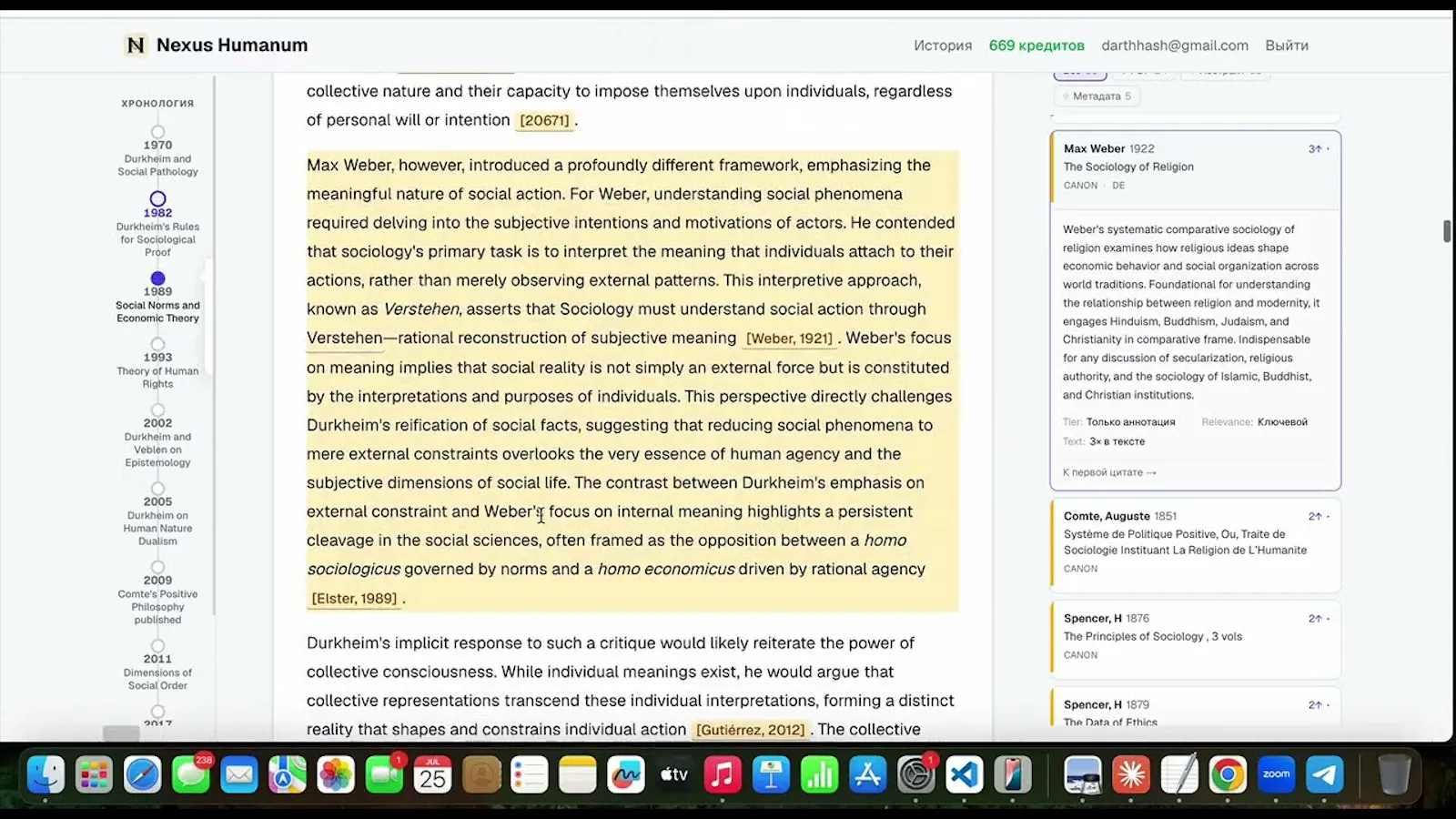
Task: Open the История page
Action: pyautogui.click(x=943, y=45)
